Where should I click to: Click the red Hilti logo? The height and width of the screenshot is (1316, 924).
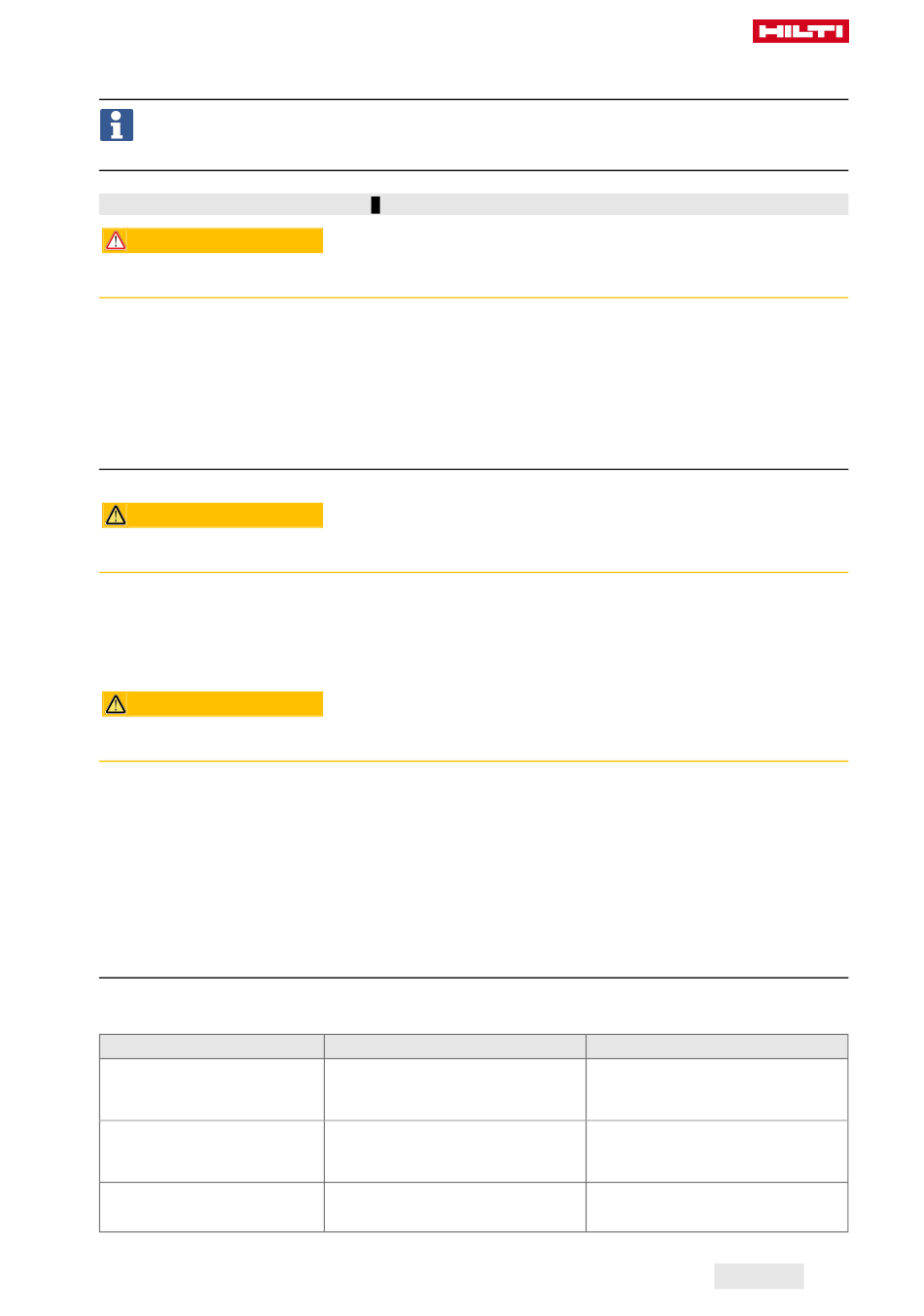click(x=800, y=31)
